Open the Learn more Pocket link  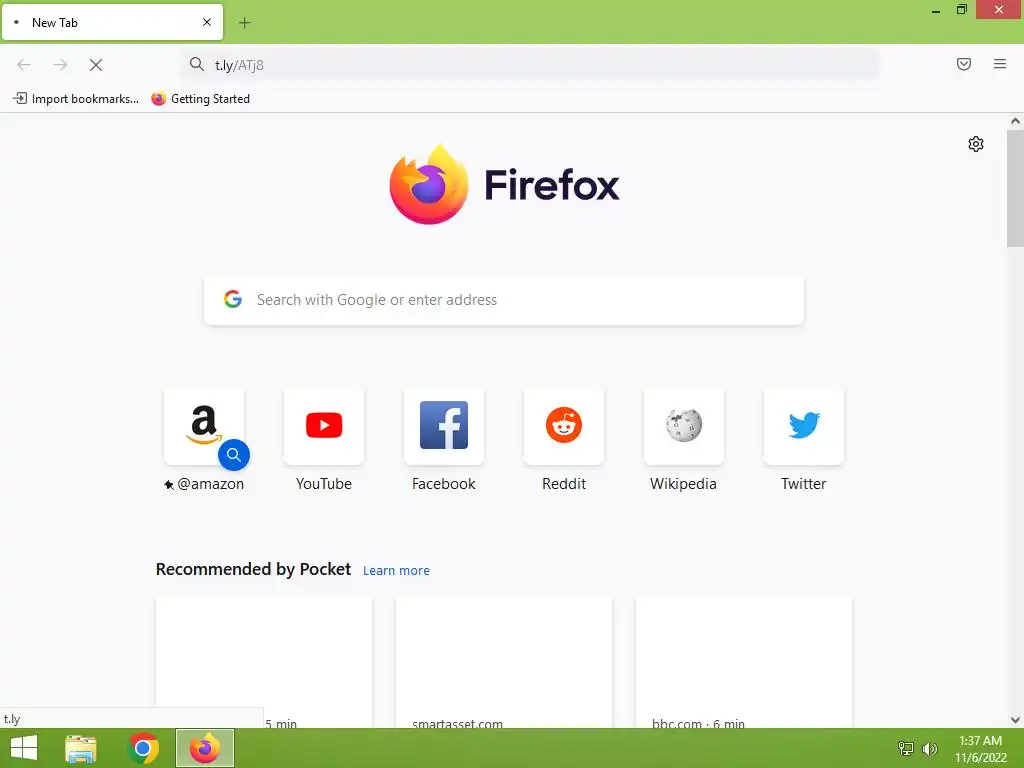(x=396, y=570)
